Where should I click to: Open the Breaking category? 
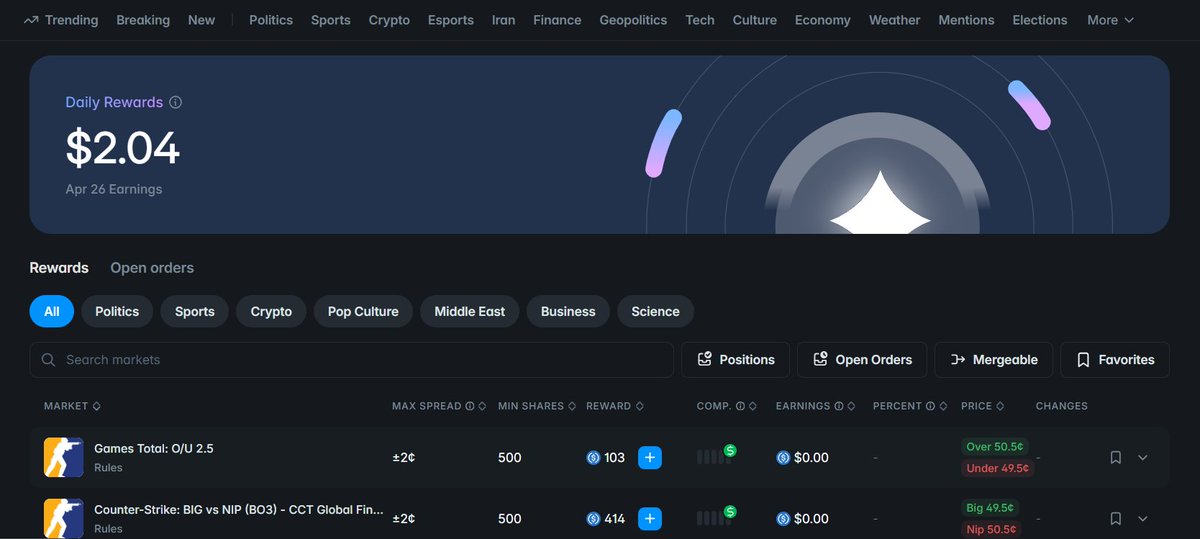pyautogui.click(x=143, y=20)
